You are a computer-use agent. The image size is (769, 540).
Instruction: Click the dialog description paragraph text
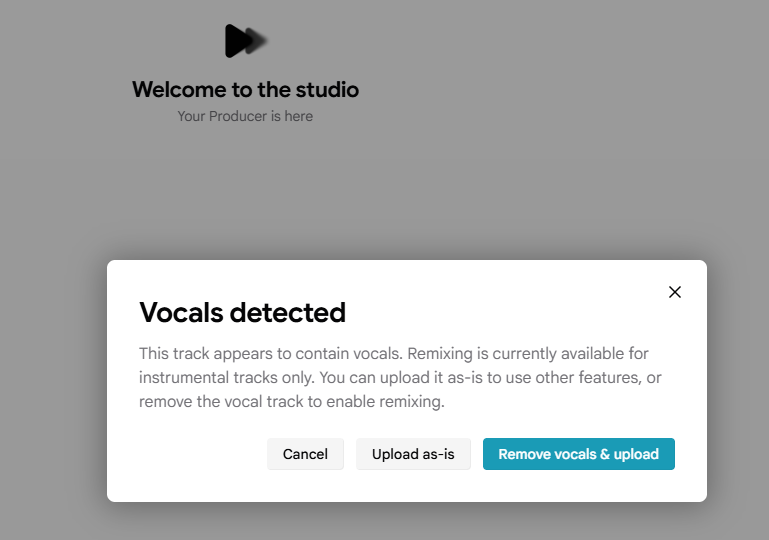click(x=400, y=377)
